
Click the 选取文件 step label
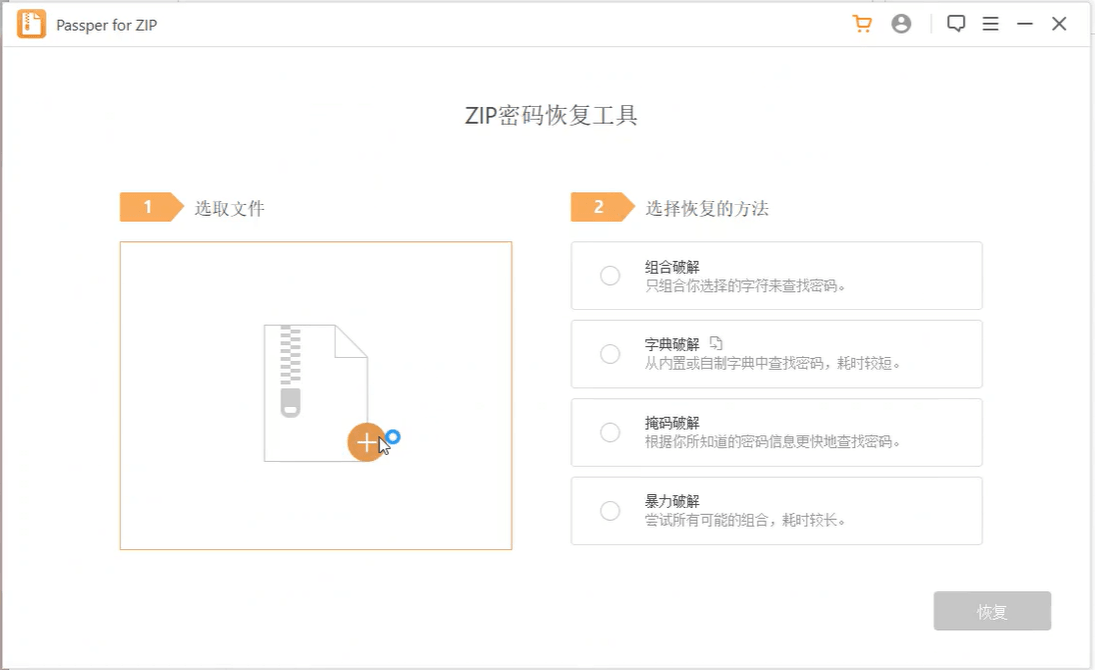point(229,208)
